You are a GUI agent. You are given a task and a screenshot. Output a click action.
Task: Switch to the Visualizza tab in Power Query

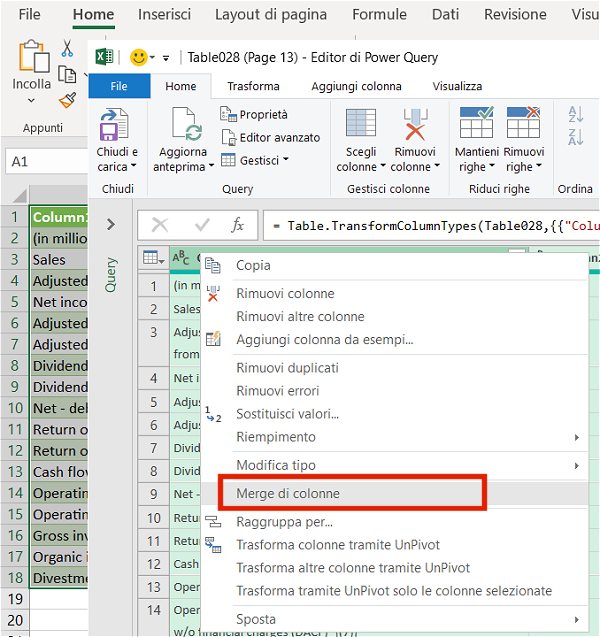(457, 86)
